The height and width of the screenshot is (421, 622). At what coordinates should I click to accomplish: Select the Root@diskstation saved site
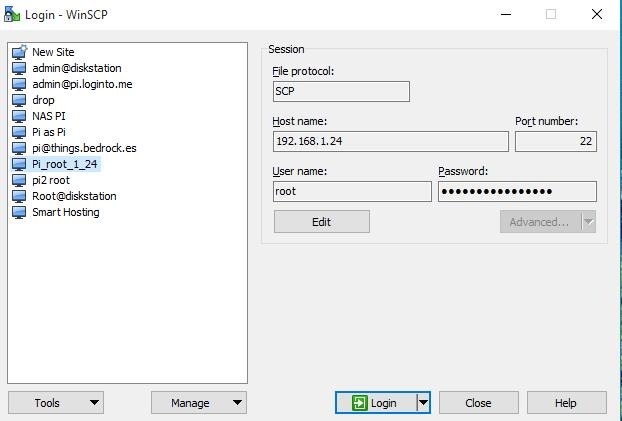coord(73,196)
